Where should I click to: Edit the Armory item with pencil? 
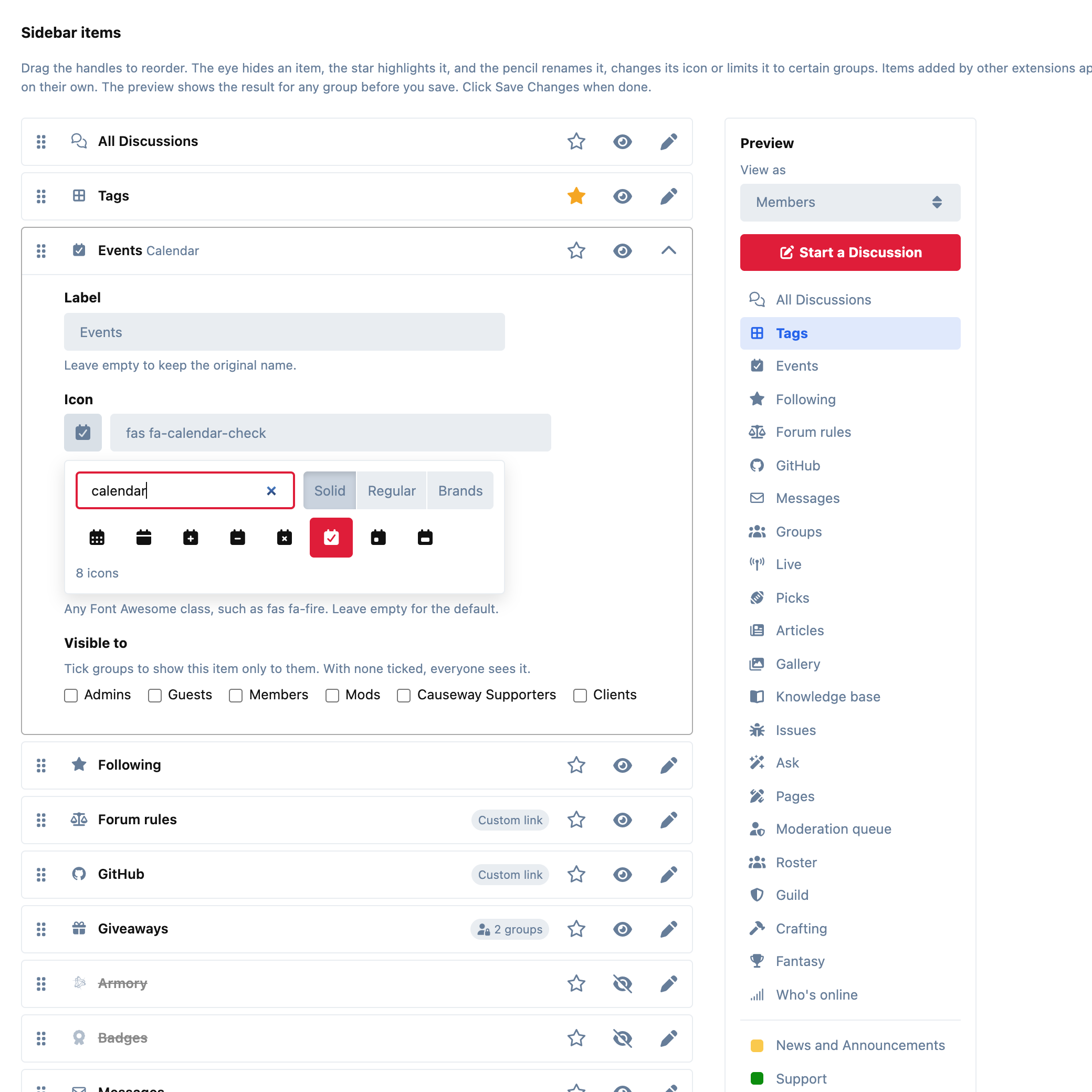669,983
